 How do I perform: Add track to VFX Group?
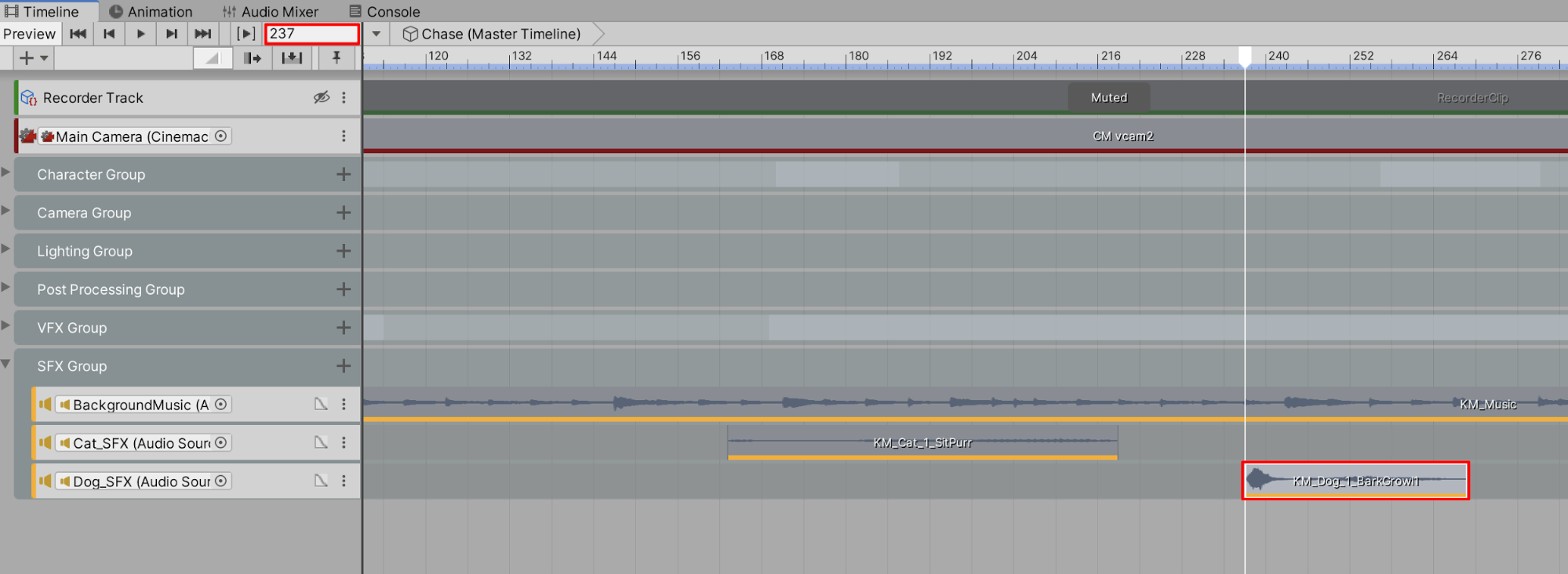tap(343, 328)
